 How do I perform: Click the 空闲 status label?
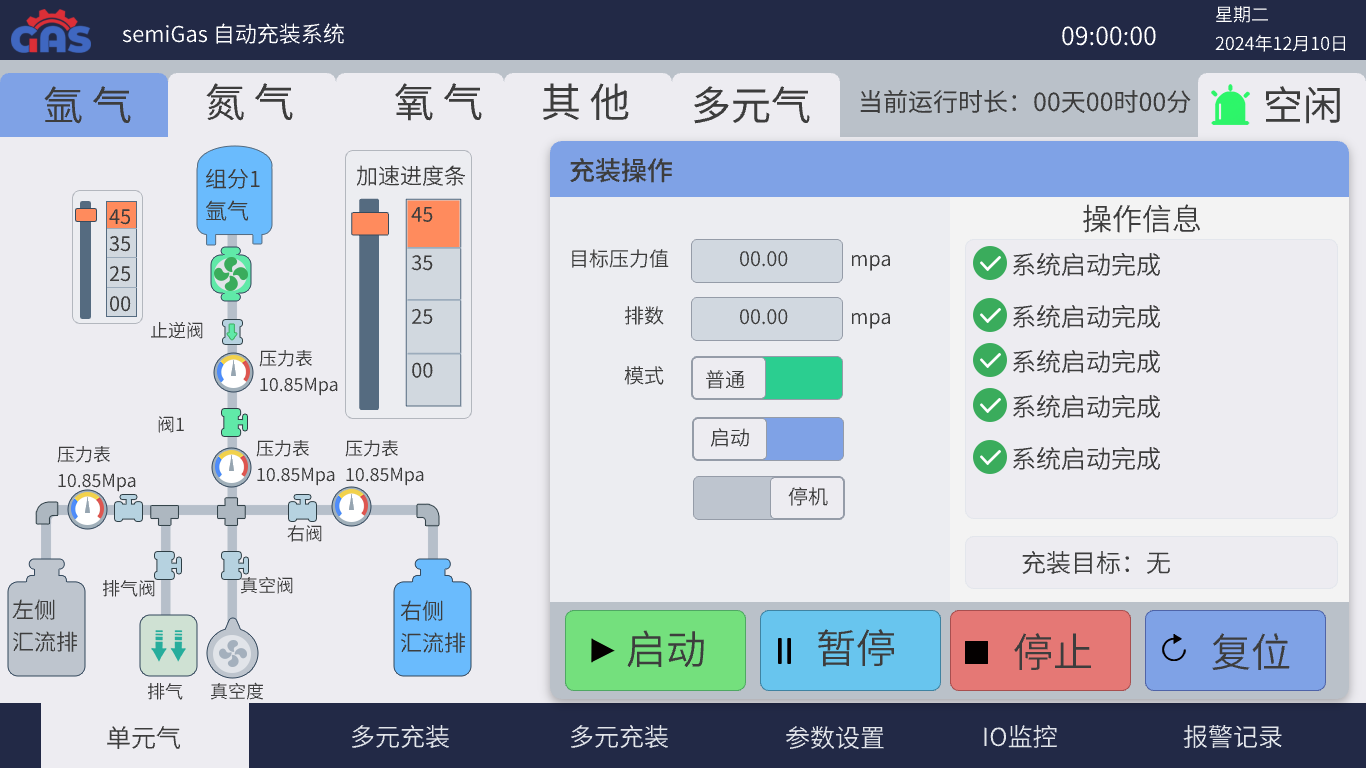(1303, 105)
